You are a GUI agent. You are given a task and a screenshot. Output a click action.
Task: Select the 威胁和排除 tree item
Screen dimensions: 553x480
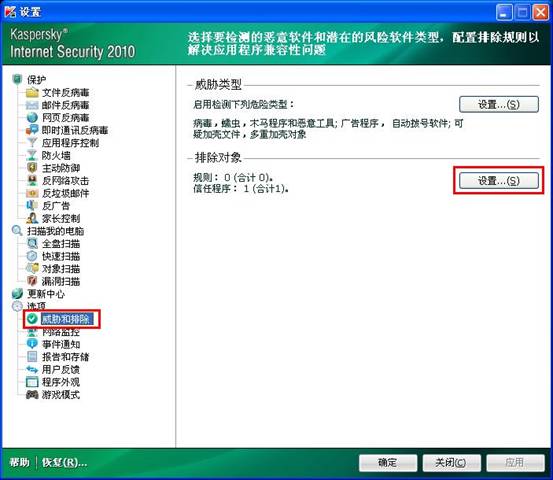click(65, 319)
